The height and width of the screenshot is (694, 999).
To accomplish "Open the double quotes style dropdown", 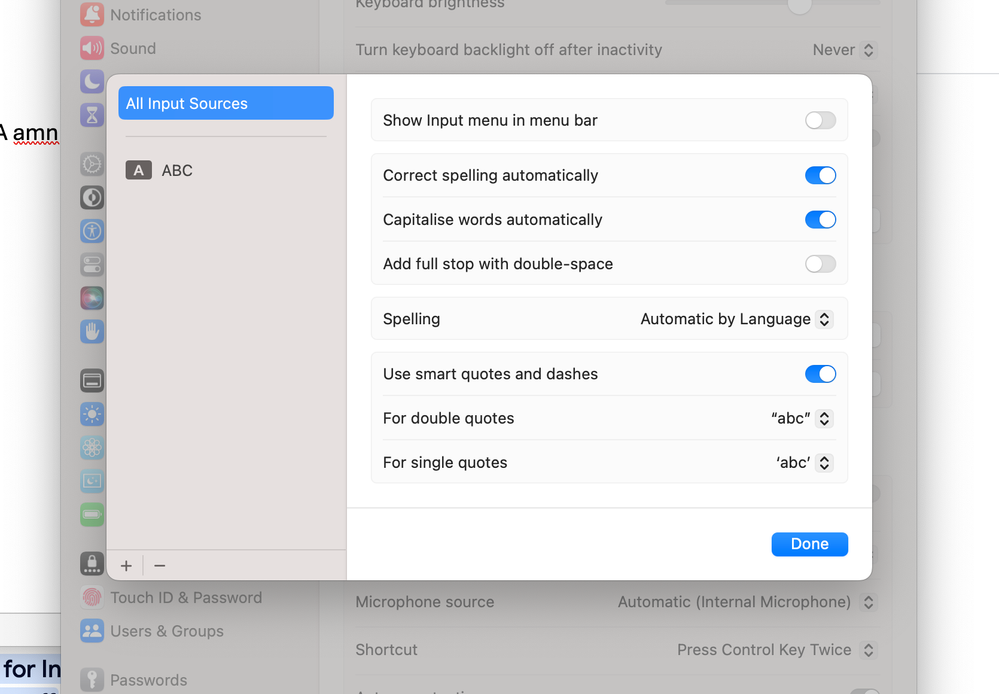I will click(802, 418).
